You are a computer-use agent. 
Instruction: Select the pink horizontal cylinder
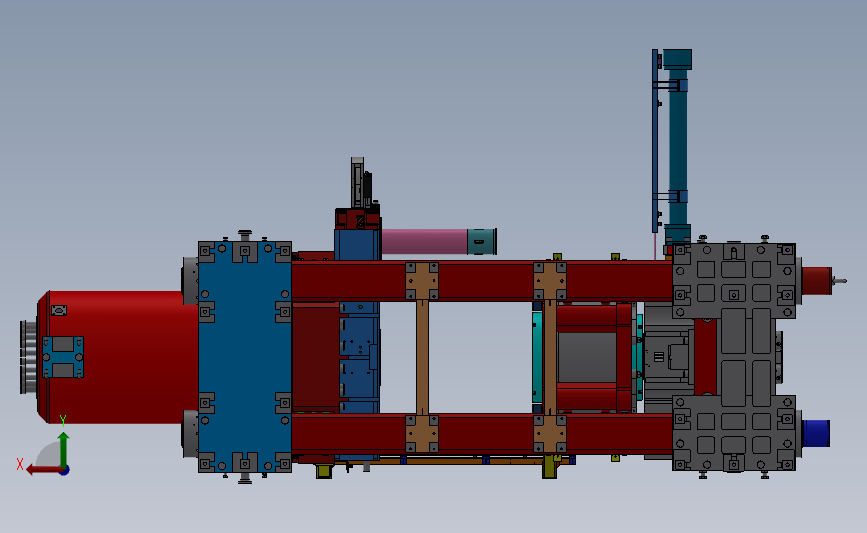tap(424, 242)
